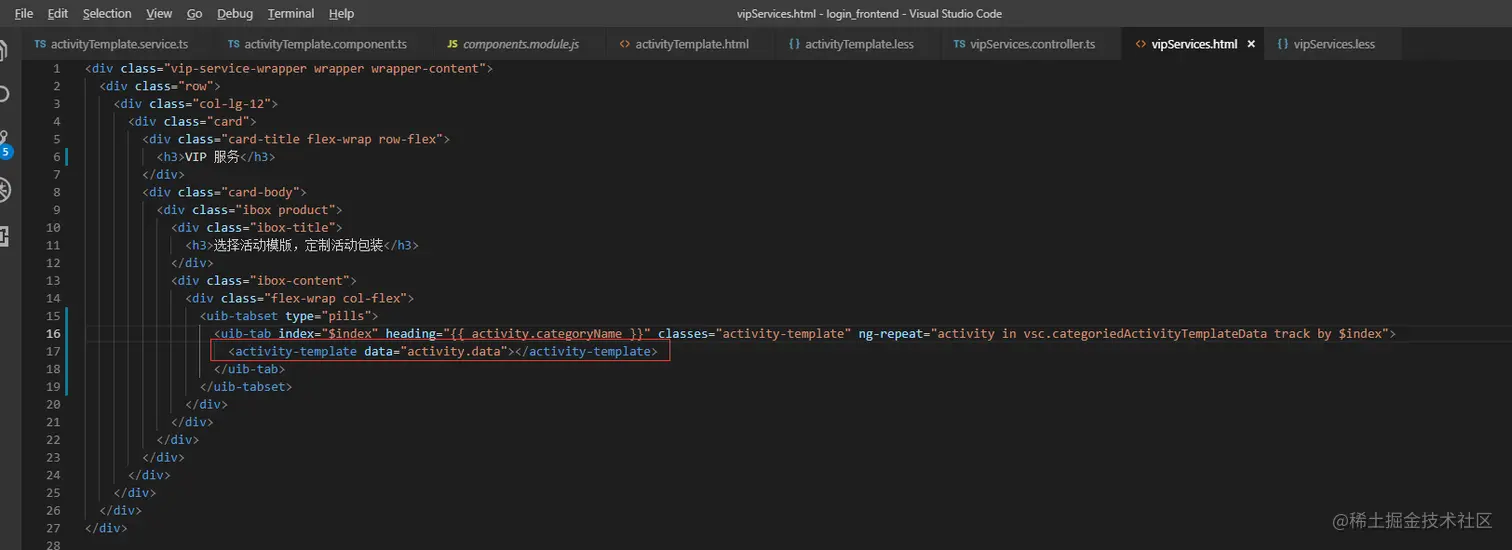The image size is (1512, 550).
Task: Click the opening <uib-tabset tag name
Action: tap(242, 316)
